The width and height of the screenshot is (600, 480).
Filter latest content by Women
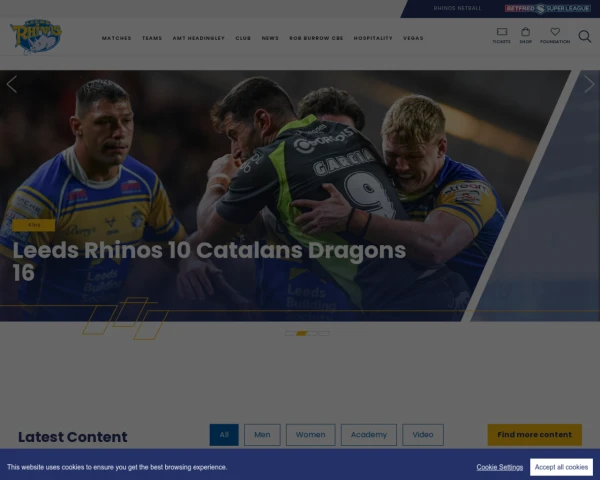tap(310, 435)
